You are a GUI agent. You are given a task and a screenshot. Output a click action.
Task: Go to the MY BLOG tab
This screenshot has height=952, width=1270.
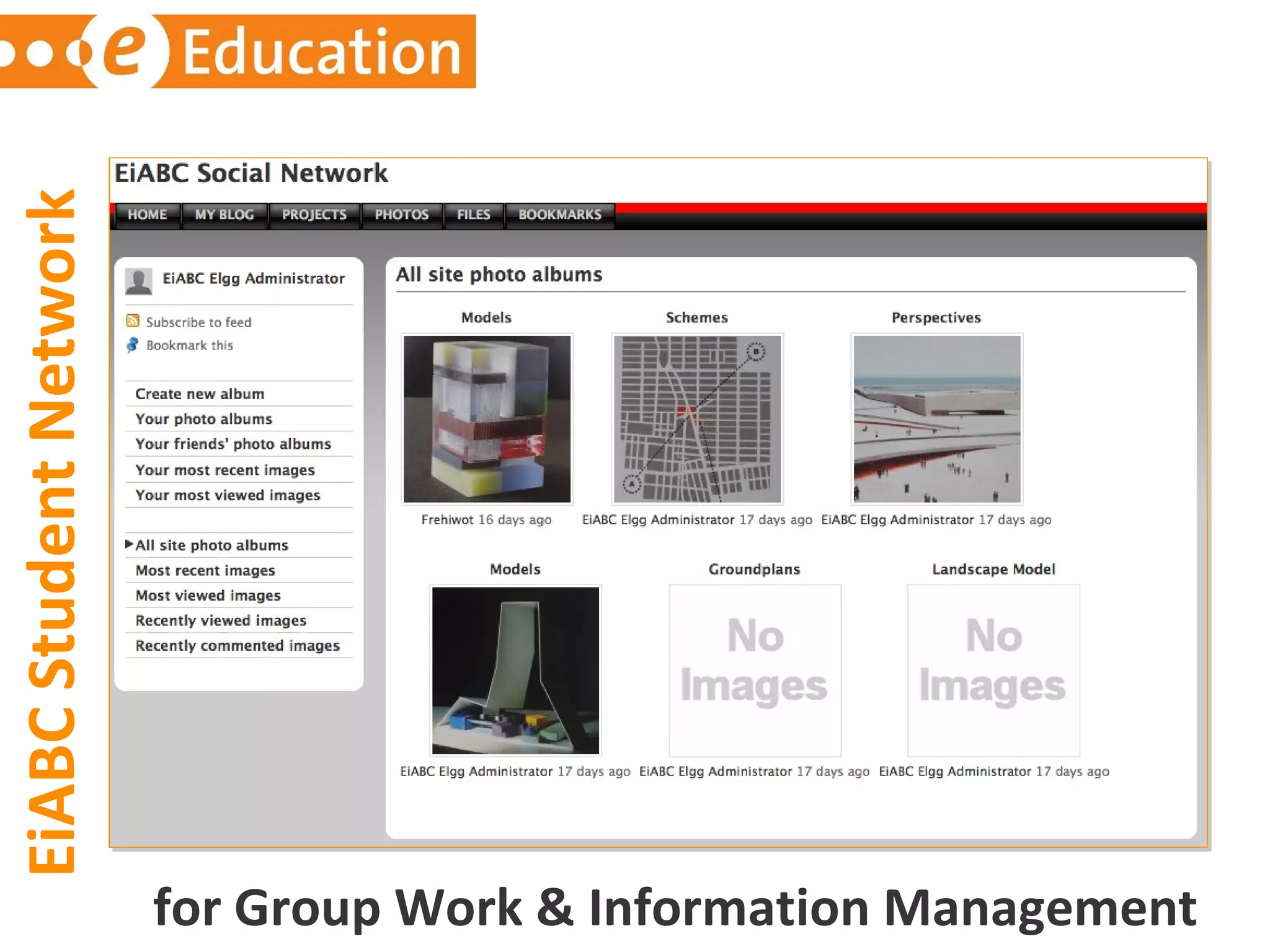224,214
